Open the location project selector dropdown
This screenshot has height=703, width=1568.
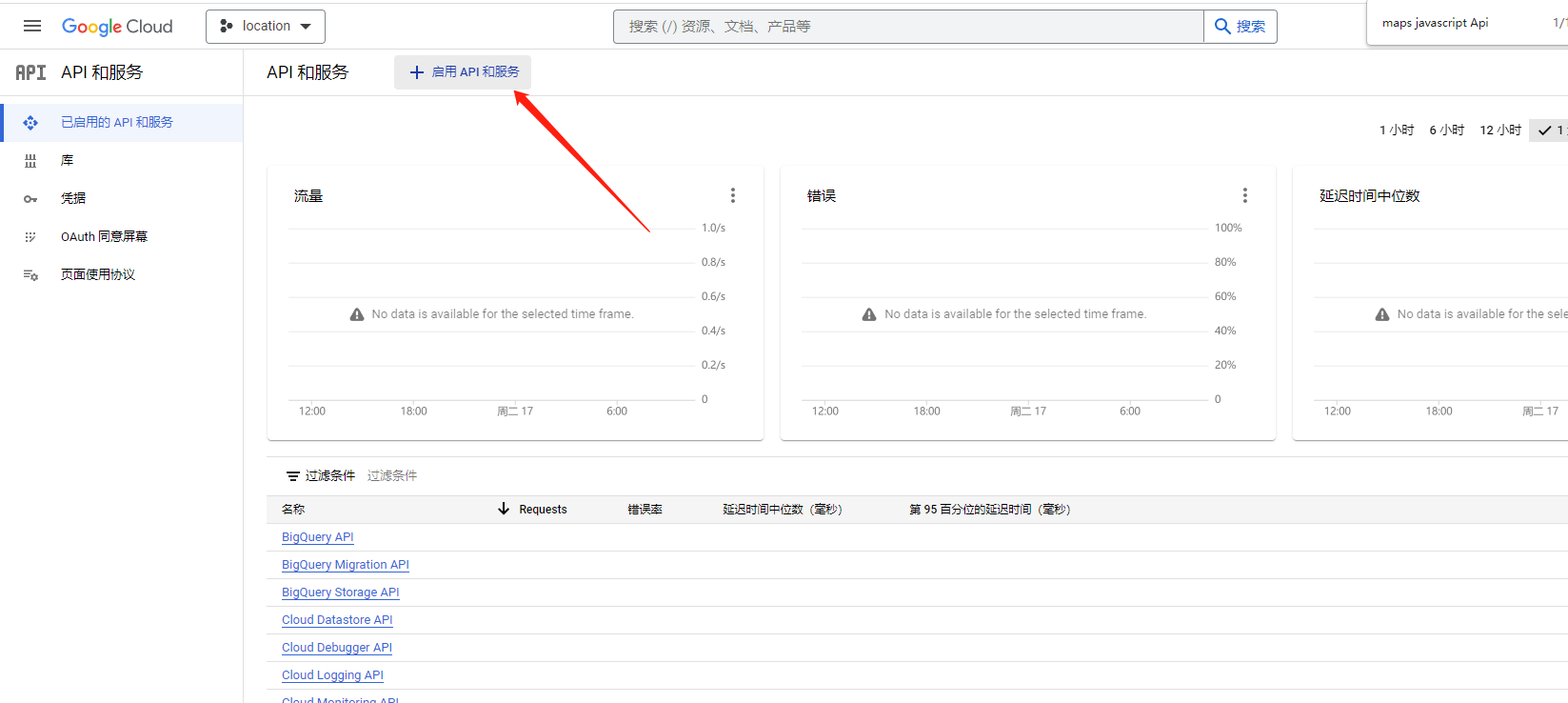pyautogui.click(x=266, y=27)
